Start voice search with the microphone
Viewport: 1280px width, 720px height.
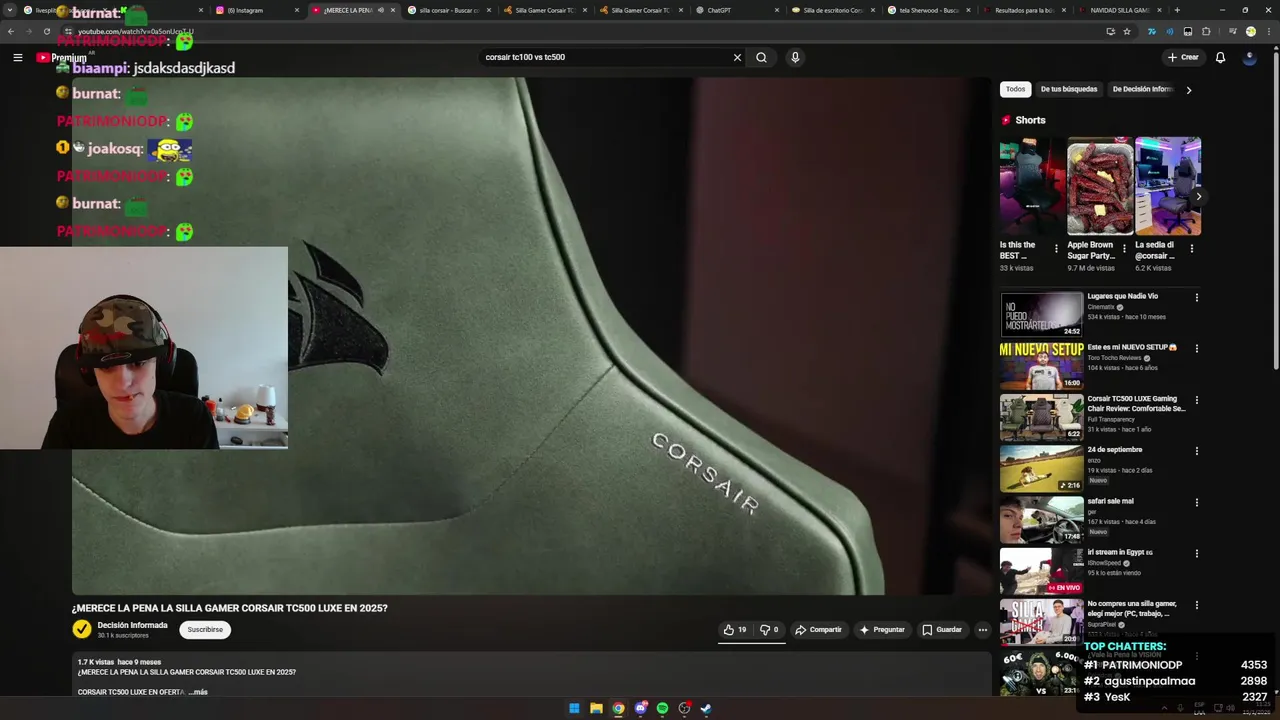(x=795, y=57)
